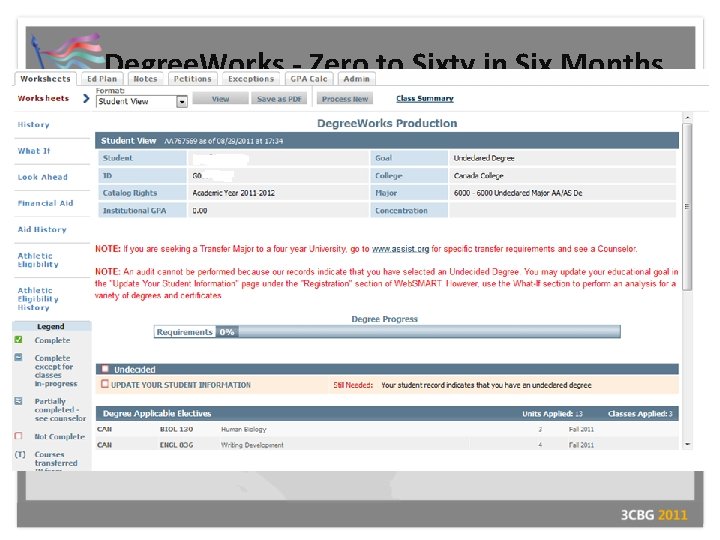Click the Degree Progress requirements bar
The width and height of the screenshot is (720, 540).
click(387, 332)
